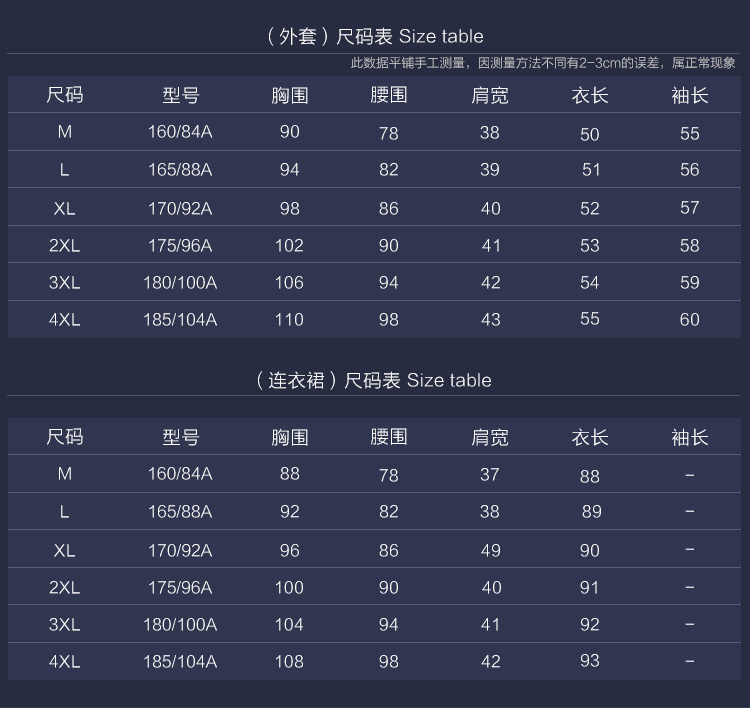The height and width of the screenshot is (708, 750).
Task: Click the 衣长 header in jacket table
Action: (x=590, y=96)
